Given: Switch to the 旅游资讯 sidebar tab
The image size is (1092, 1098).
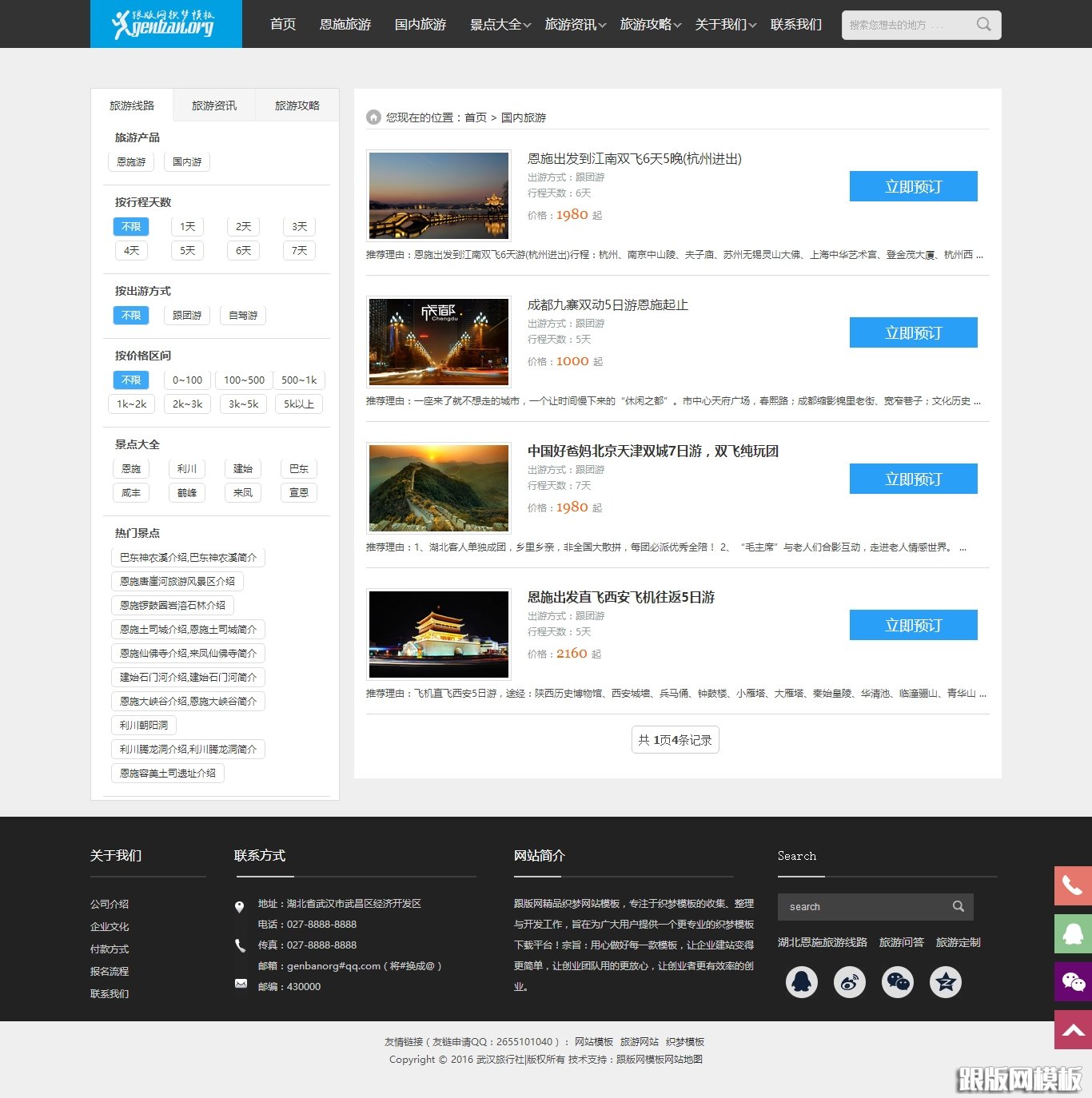Looking at the screenshot, I should coord(214,105).
